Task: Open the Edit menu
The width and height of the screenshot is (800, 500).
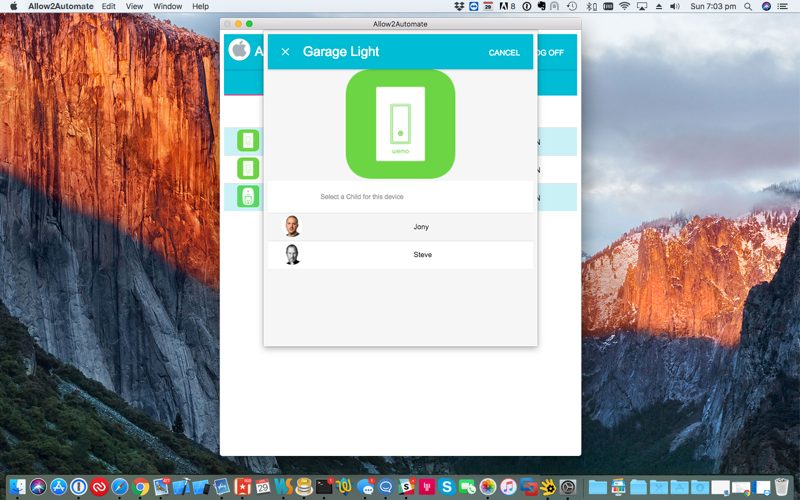Action: pyautogui.click(x=108, y=7)
